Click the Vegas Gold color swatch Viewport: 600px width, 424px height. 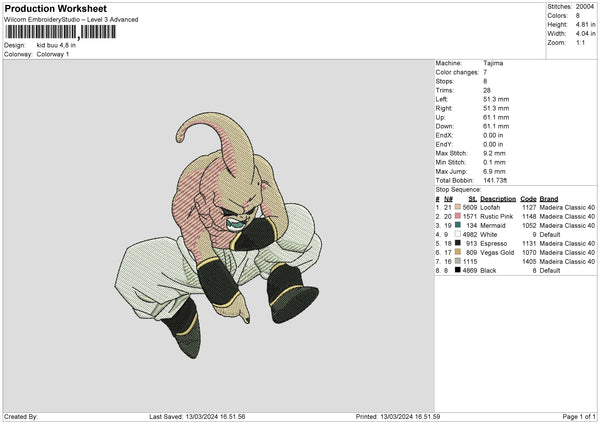[x=458, y=252]
